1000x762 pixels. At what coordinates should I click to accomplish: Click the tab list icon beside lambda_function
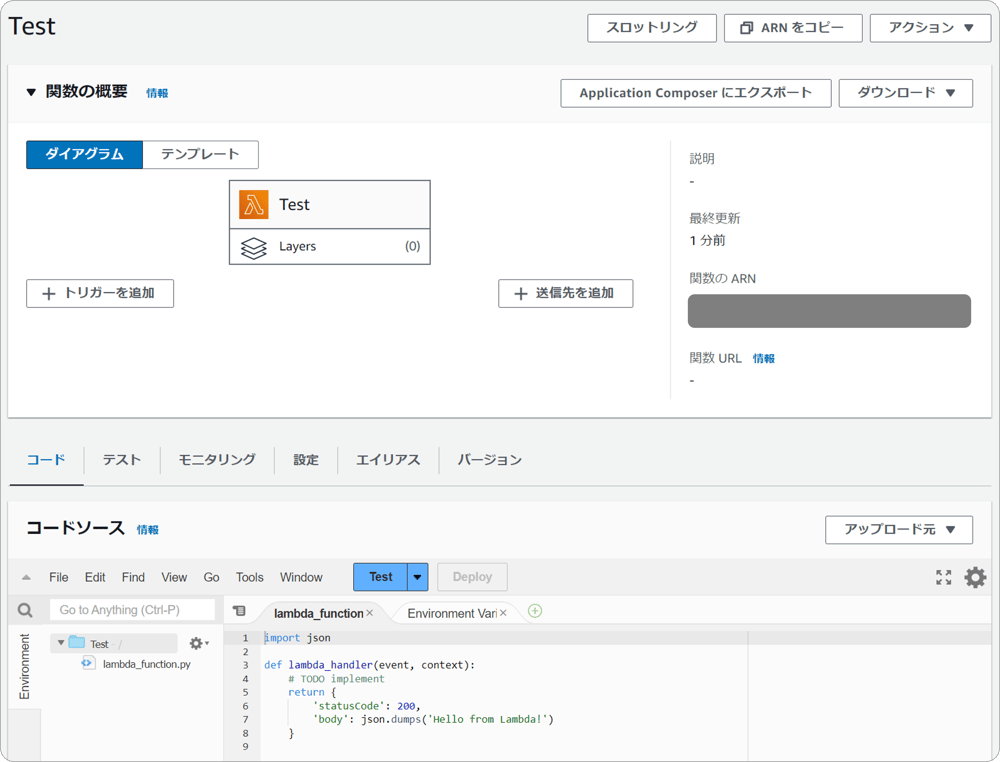click(x=239, y=611)
